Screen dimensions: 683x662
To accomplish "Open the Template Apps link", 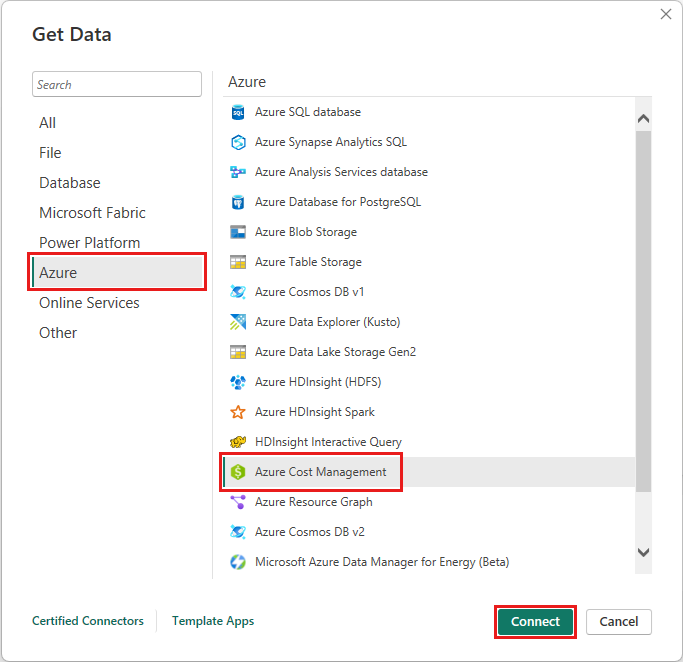I will pos(213,621).
